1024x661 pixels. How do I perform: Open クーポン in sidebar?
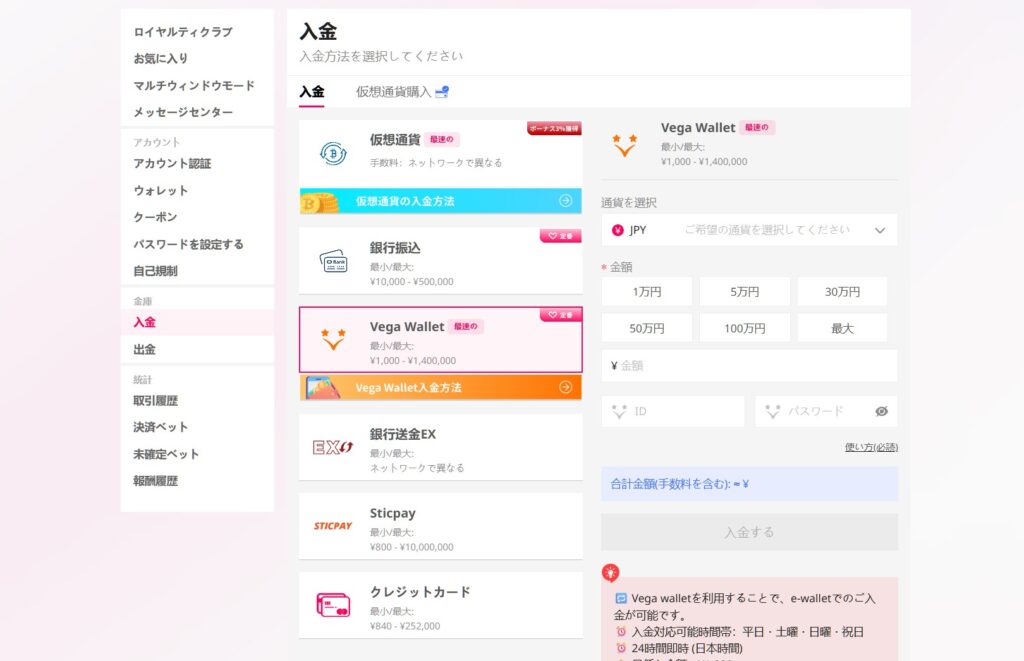click(x=155, y=217)
